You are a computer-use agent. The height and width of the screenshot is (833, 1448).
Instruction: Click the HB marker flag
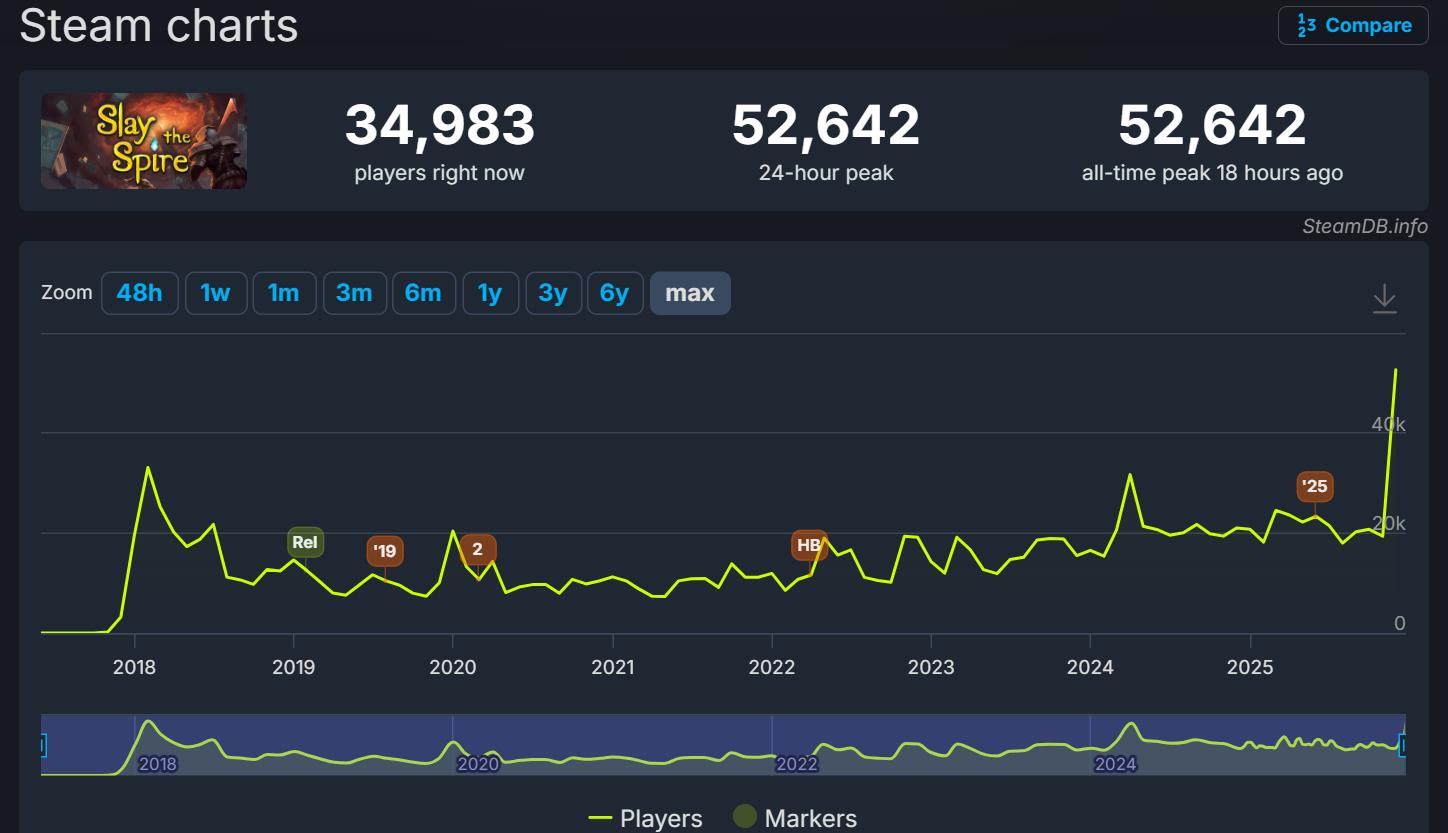(x=809, y=546)
